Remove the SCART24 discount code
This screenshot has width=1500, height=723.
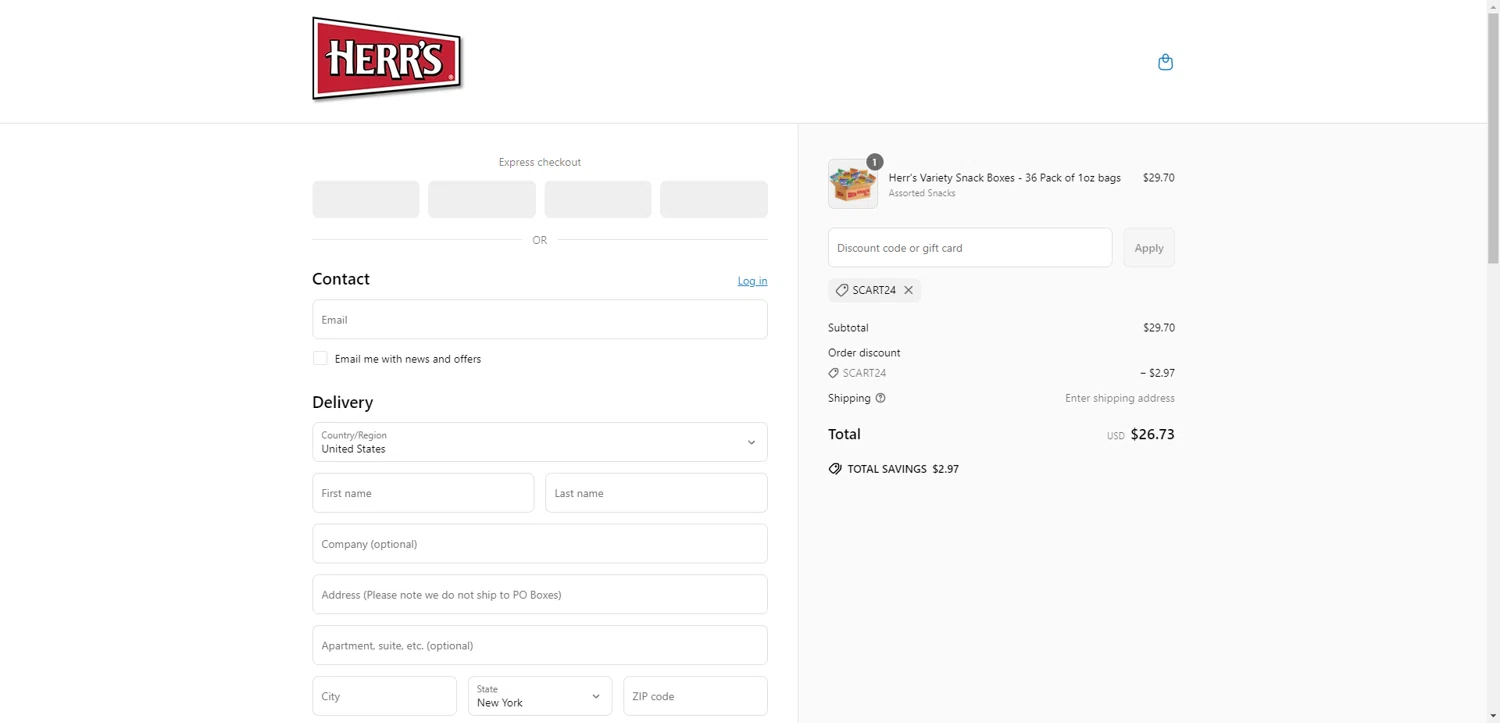[x=908, y=290]
